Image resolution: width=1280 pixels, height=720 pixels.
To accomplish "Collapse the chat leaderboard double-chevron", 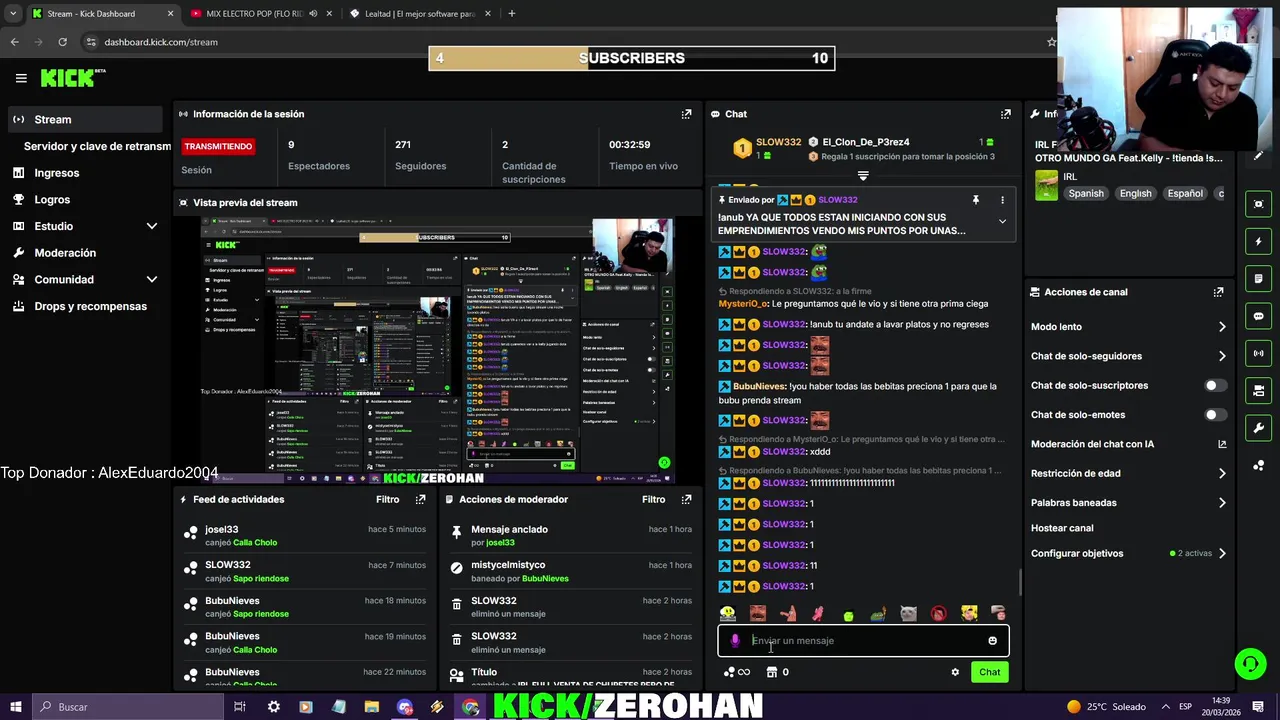I will pyautogui.click(x=863, y=175).
